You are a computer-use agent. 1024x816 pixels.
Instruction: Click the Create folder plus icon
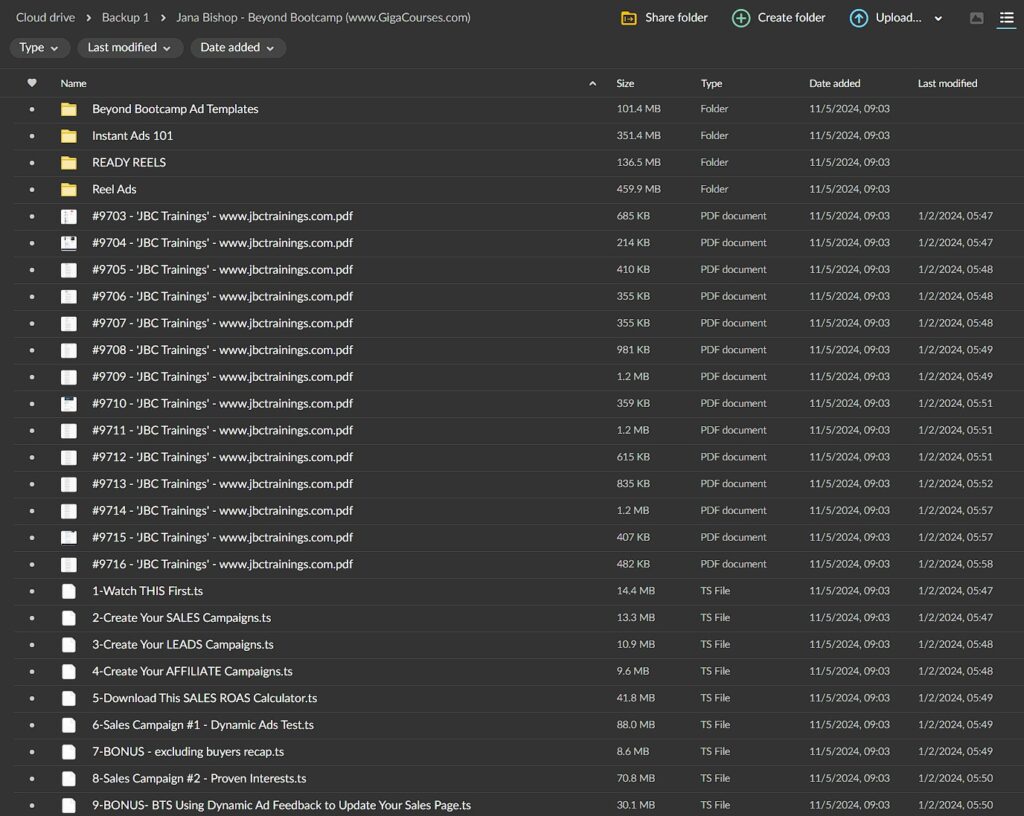741,18
